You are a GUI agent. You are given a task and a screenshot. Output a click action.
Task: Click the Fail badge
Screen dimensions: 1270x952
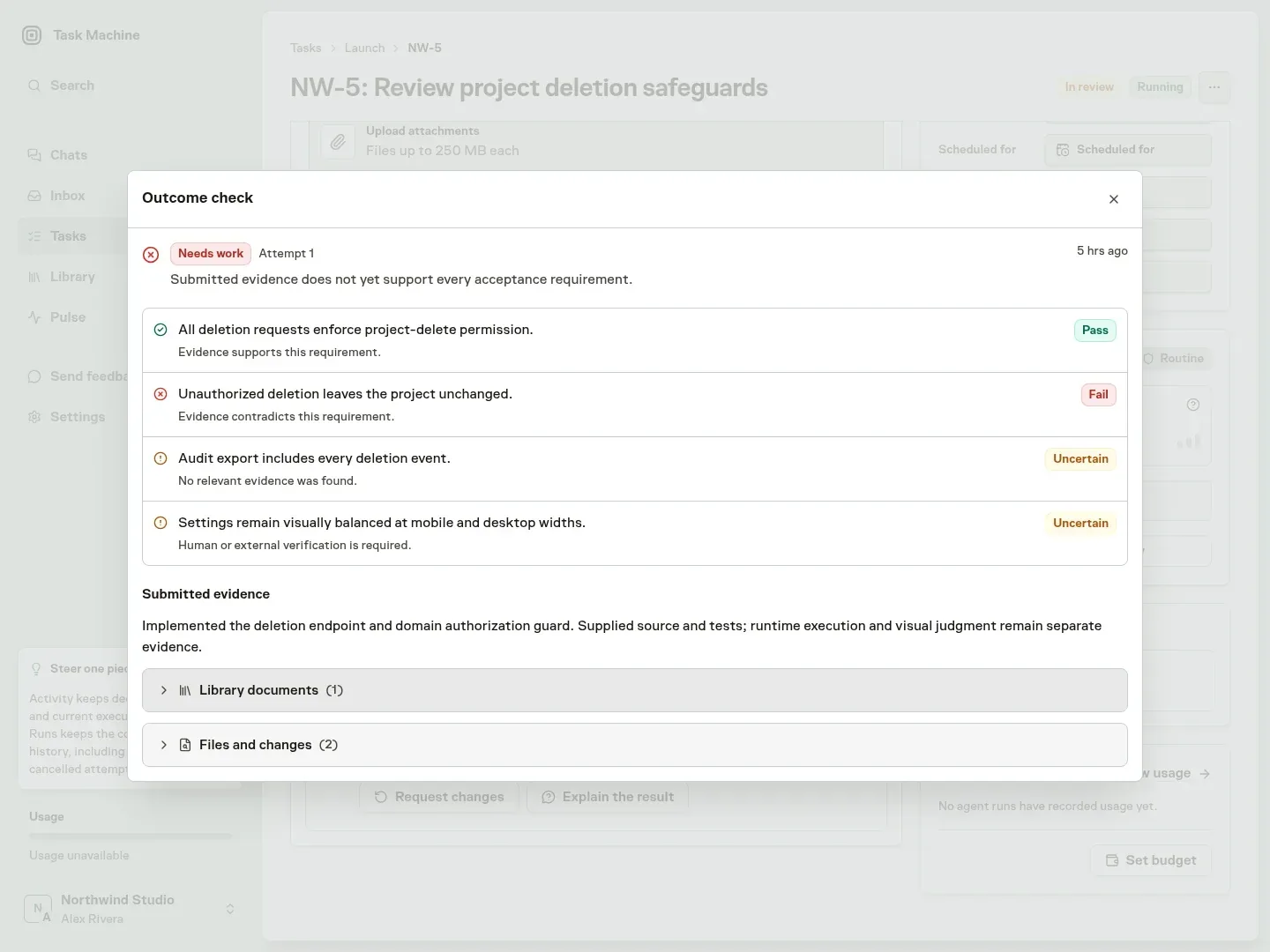pos(1098,395)
